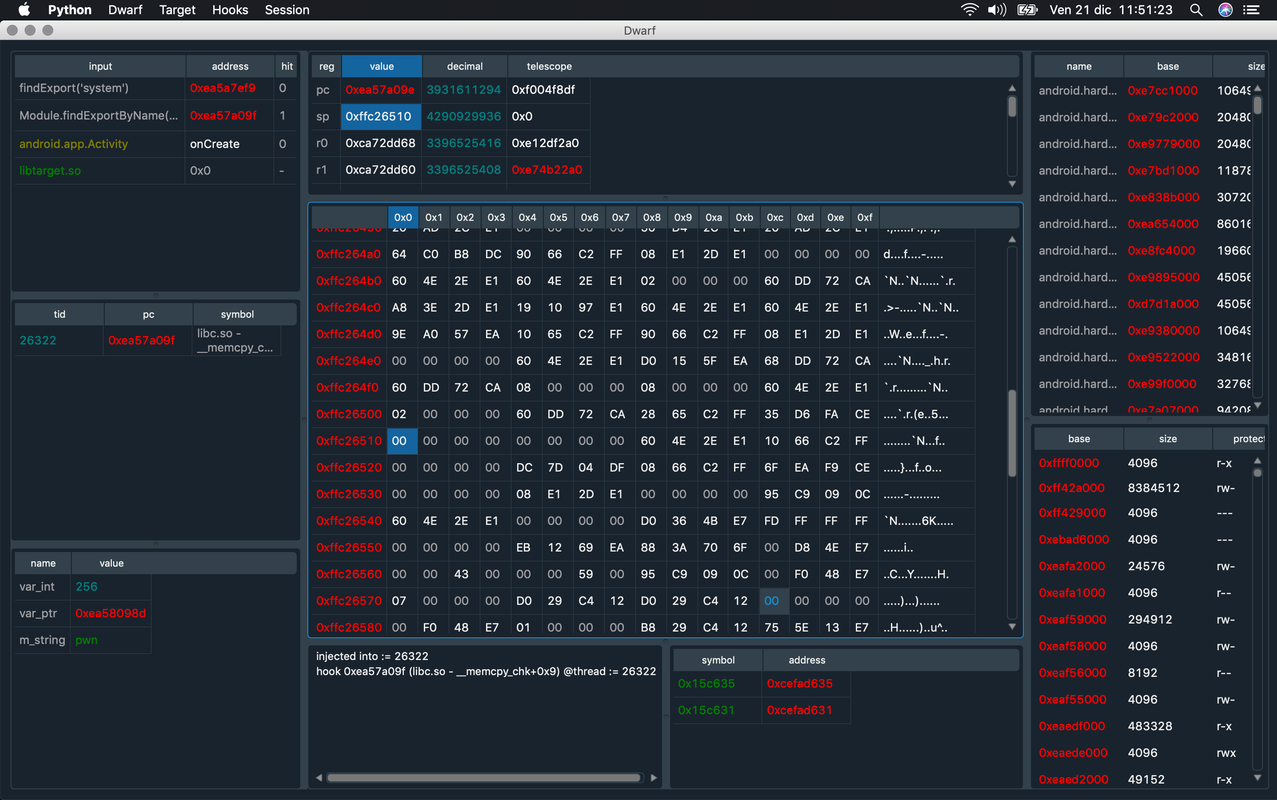Click log scroll left arrow
This screenshot has width=1277, height=800.
tap(319, 777)
